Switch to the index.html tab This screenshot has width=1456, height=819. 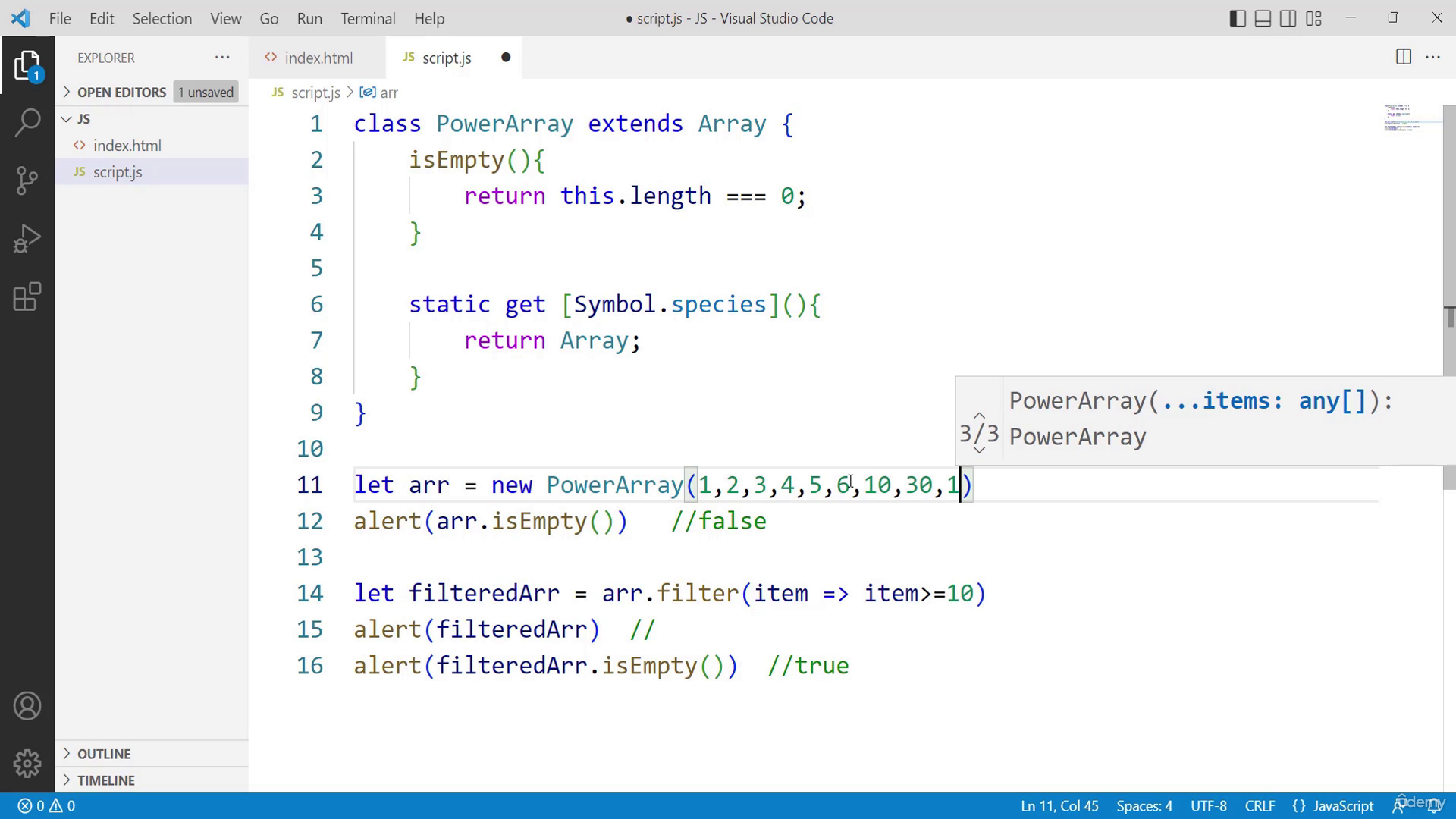click(318, 58)
